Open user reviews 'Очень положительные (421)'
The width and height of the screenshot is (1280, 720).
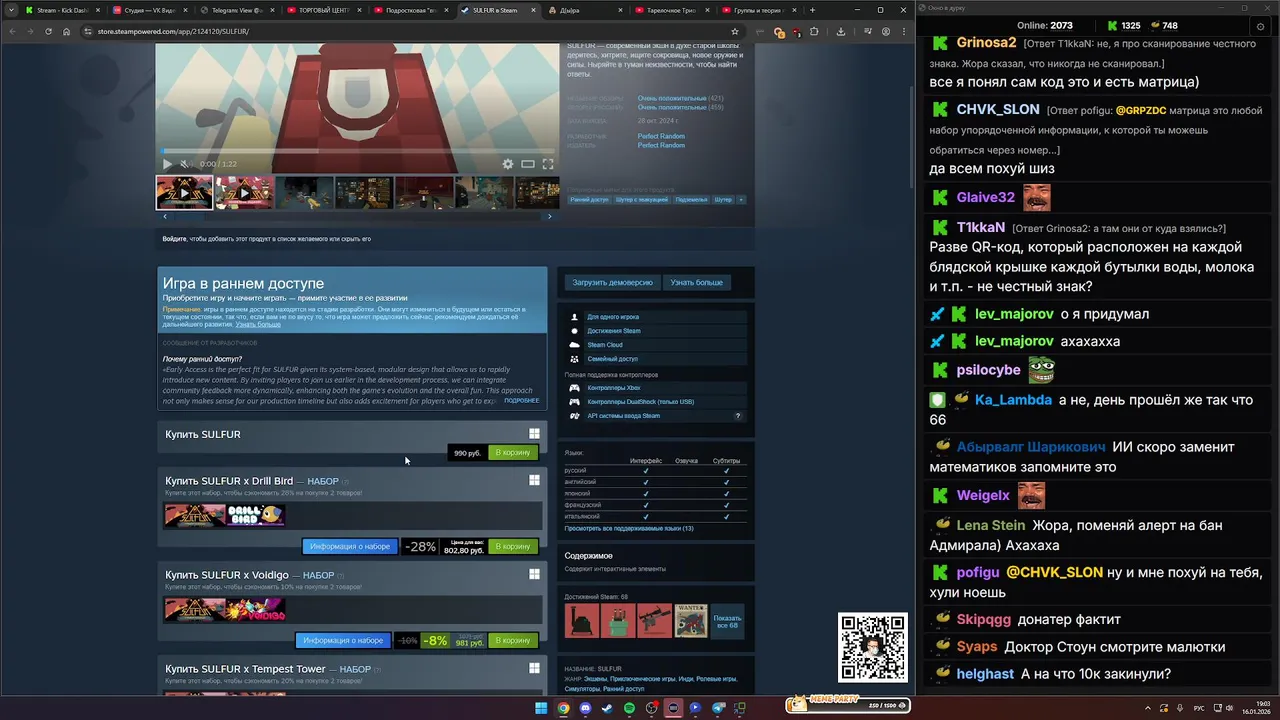(680, 99)
